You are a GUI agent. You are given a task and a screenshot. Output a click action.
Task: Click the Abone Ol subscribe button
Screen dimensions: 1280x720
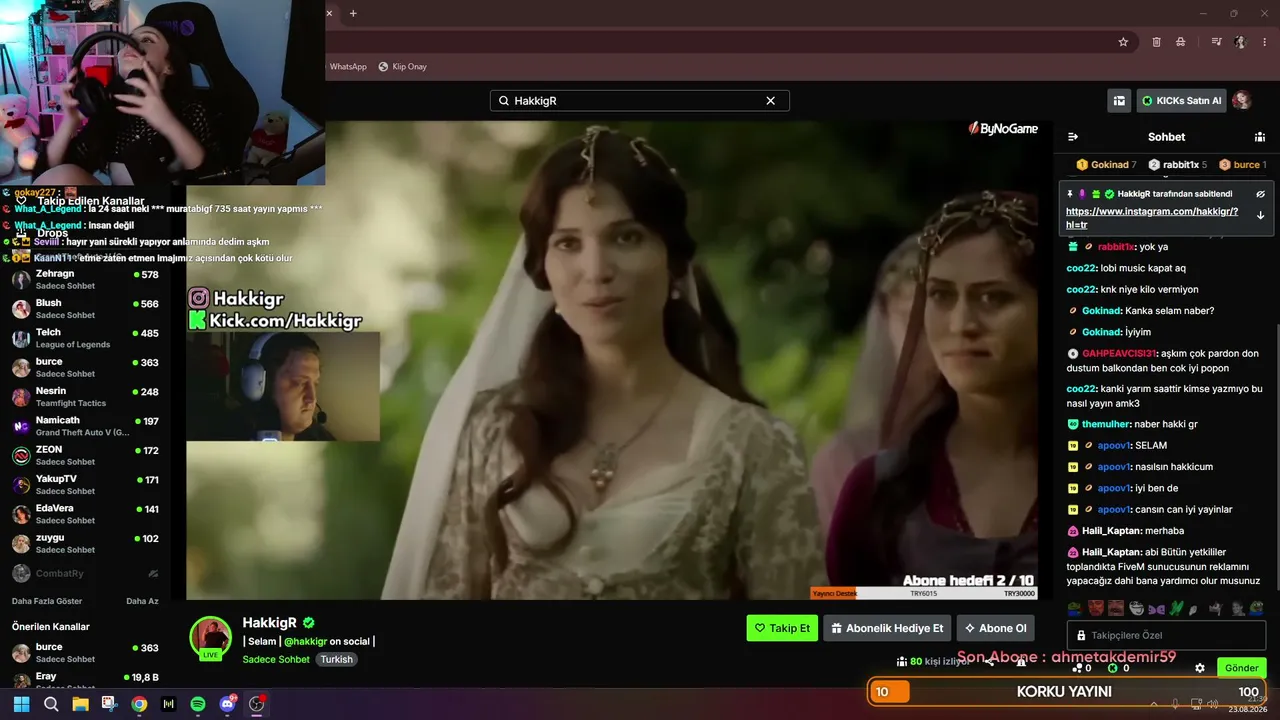995,628
